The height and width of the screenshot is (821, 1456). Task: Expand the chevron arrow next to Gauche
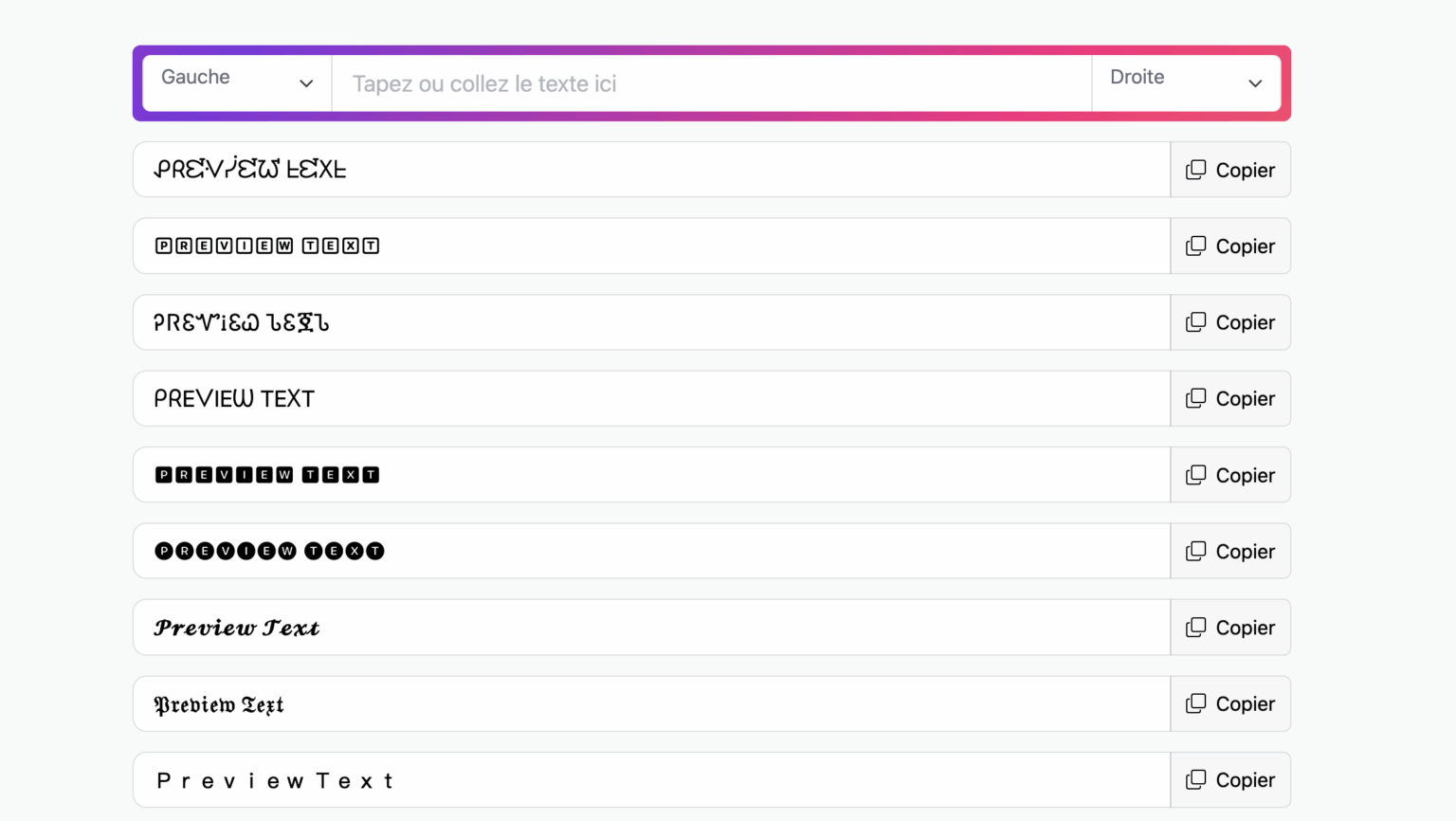[306, 83]
